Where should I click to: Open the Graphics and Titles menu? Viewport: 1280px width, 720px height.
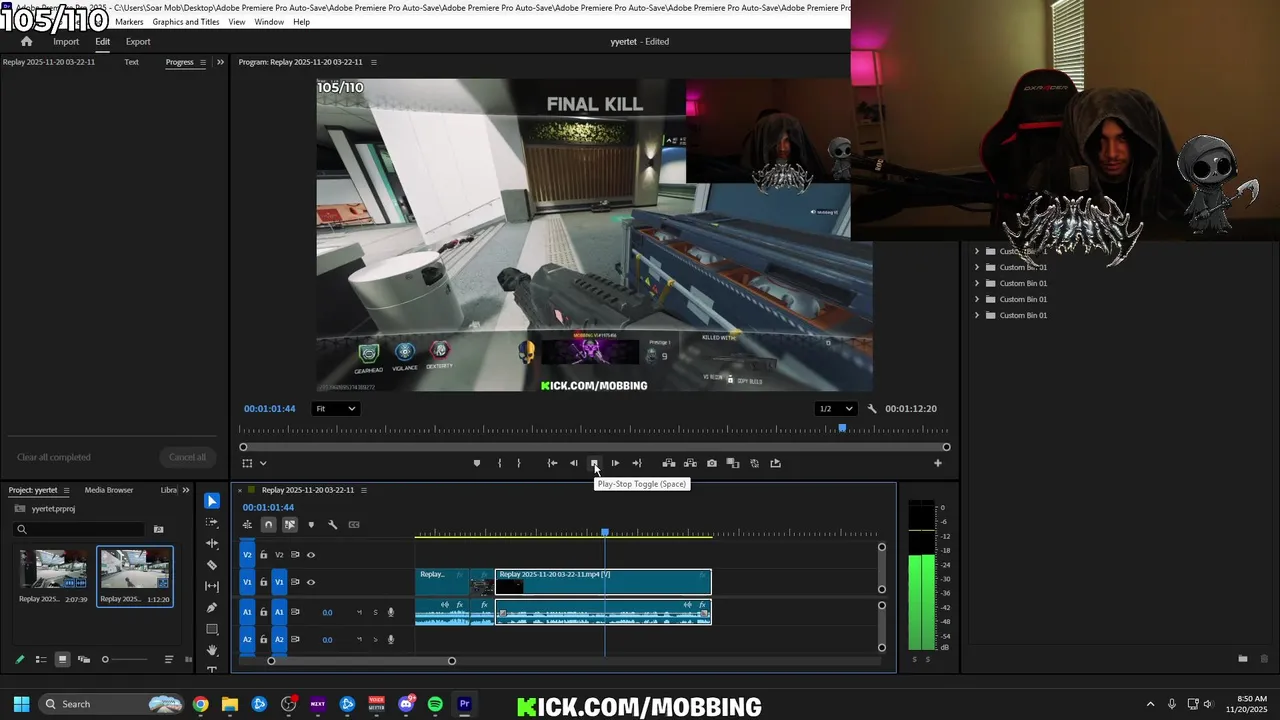(x=186, y=22)
